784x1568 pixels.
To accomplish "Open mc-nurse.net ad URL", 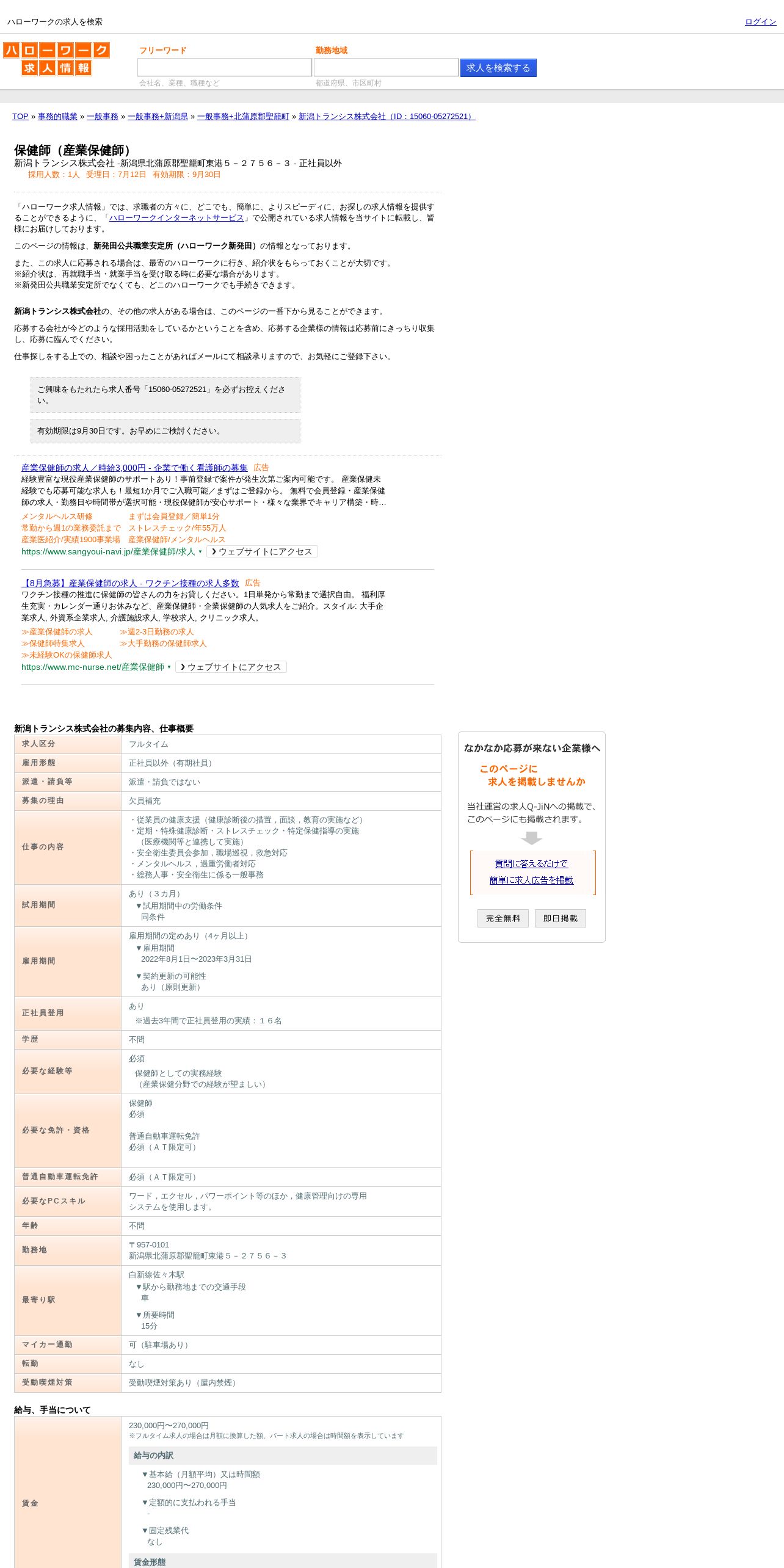I will coord(93,667).
